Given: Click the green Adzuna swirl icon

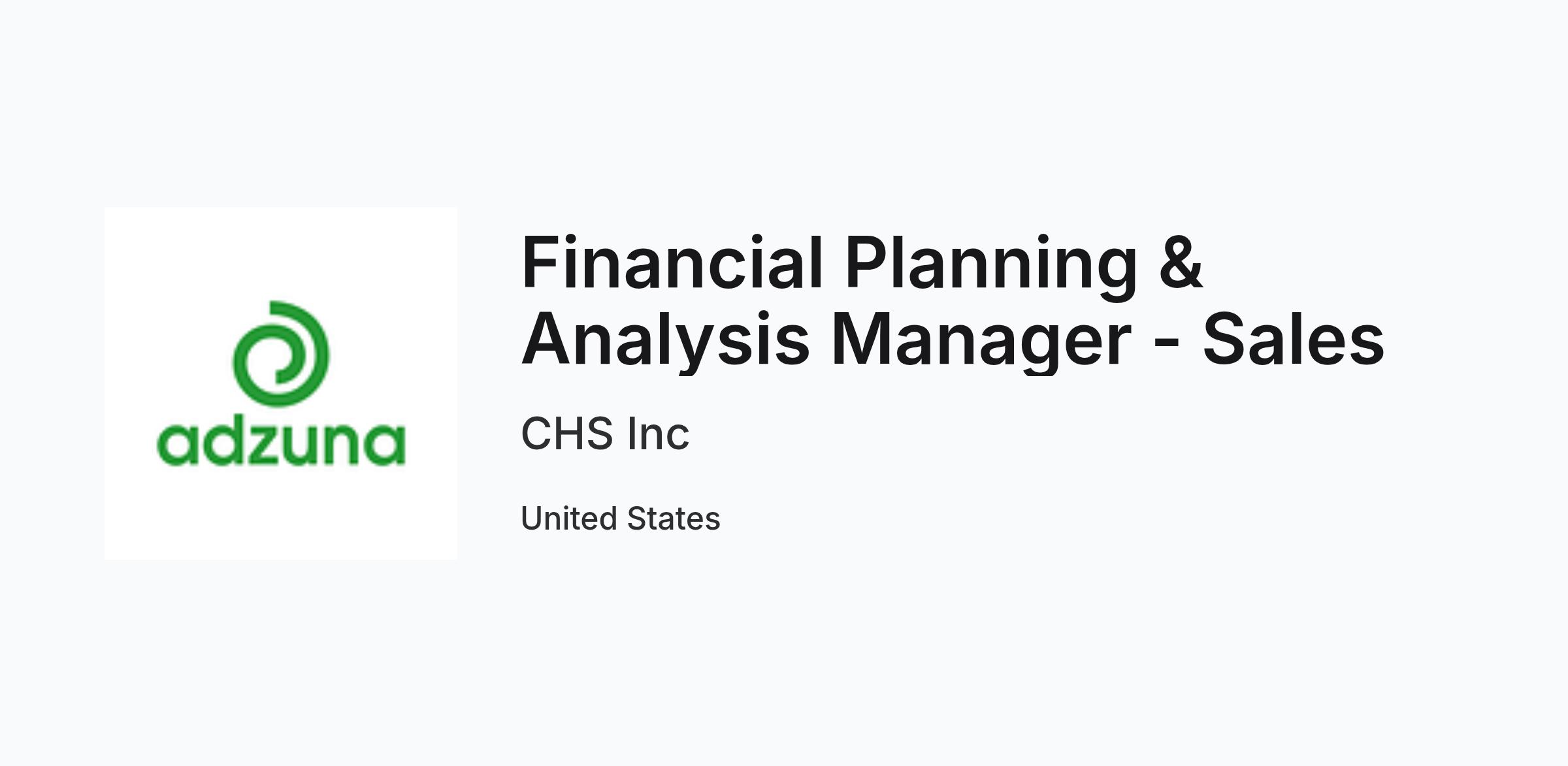Looking at the screenshot, I should (x=281, y=354).
